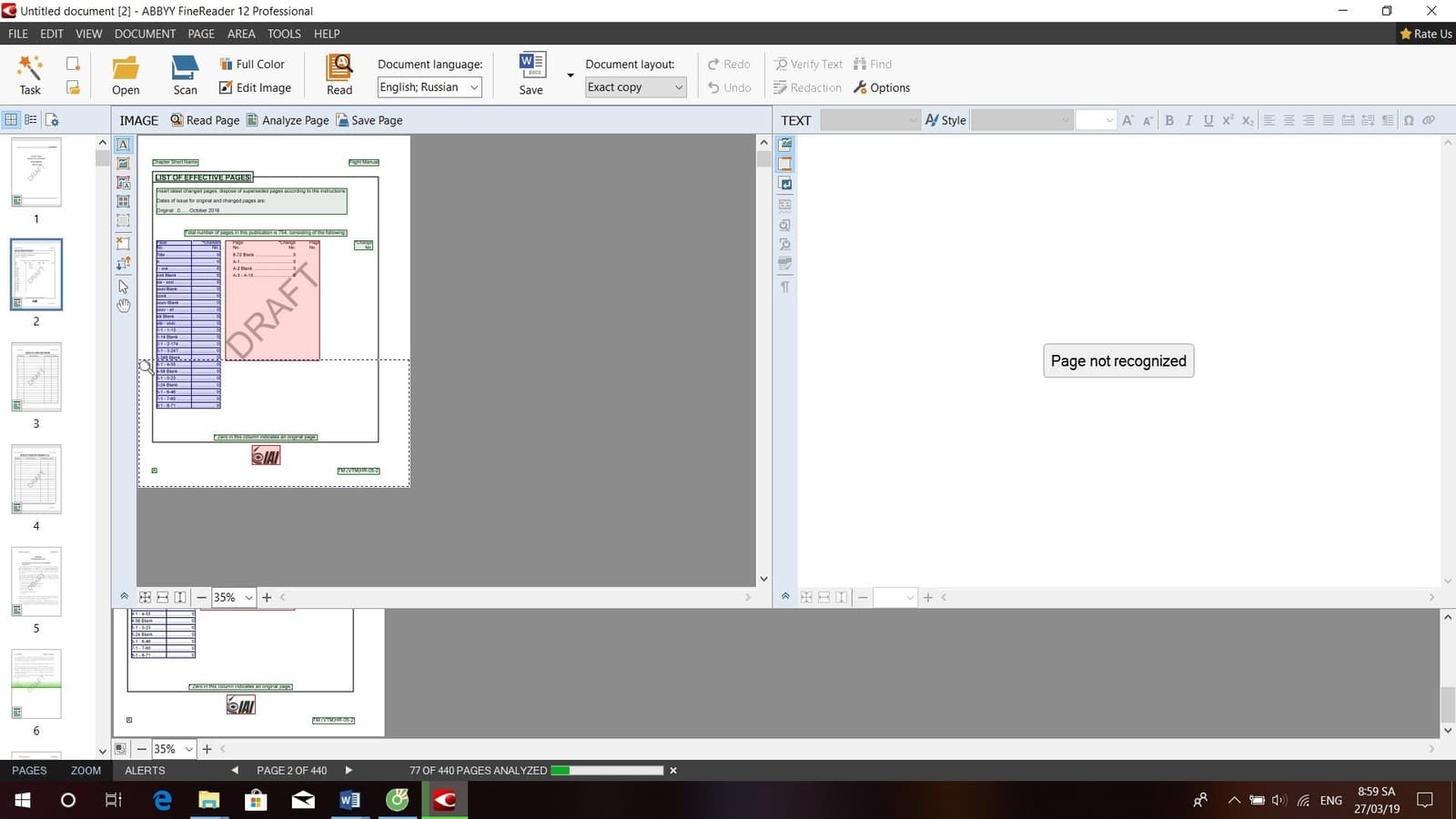Open the Save format dropdown arrow
1456x819 pixels.
click(571, 75)
